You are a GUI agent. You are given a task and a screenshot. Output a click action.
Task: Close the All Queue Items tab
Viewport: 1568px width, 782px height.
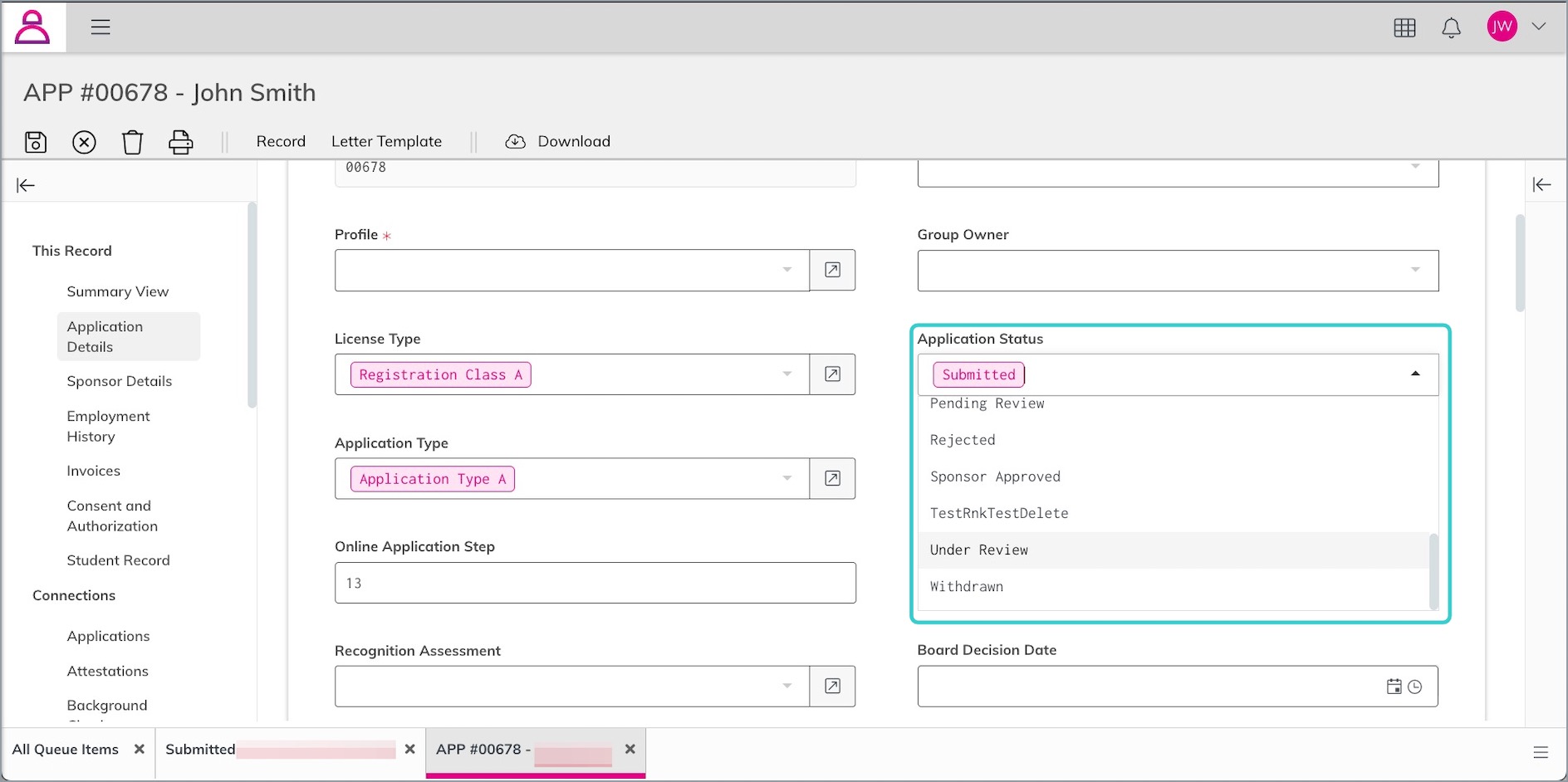[140, 749]
